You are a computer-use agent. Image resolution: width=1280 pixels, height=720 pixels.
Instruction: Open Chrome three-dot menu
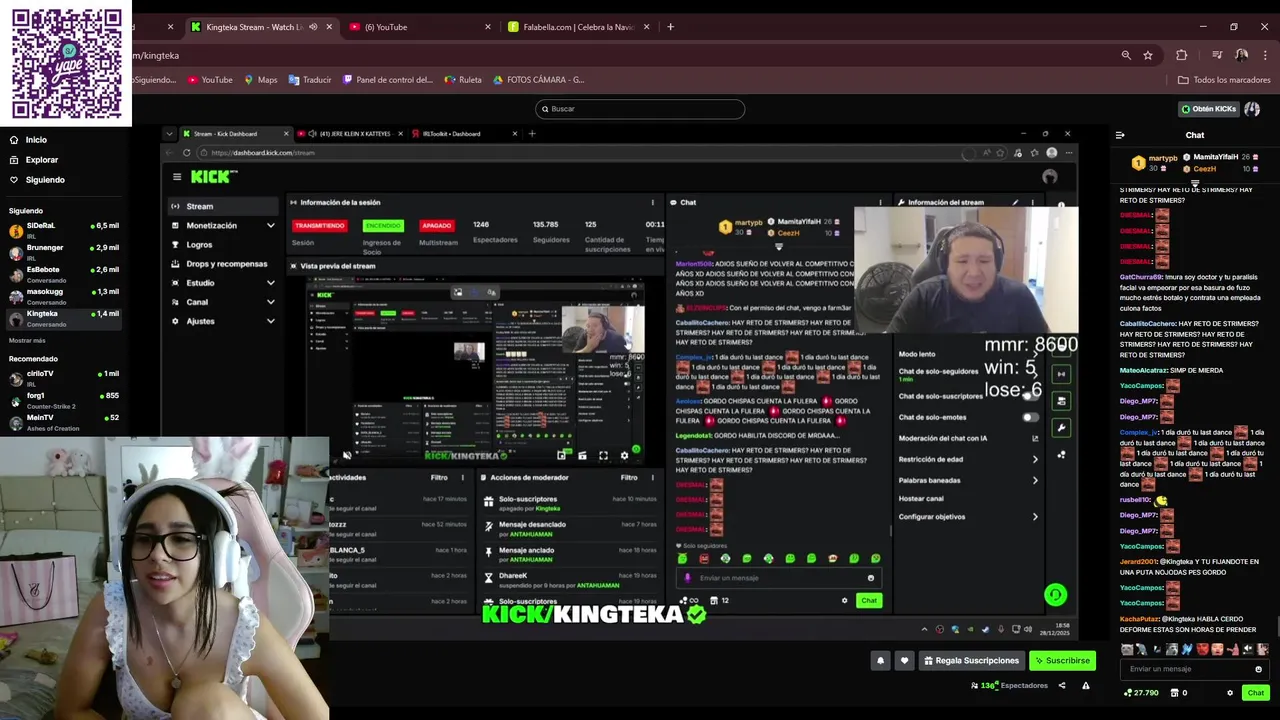coord(1266,55)
